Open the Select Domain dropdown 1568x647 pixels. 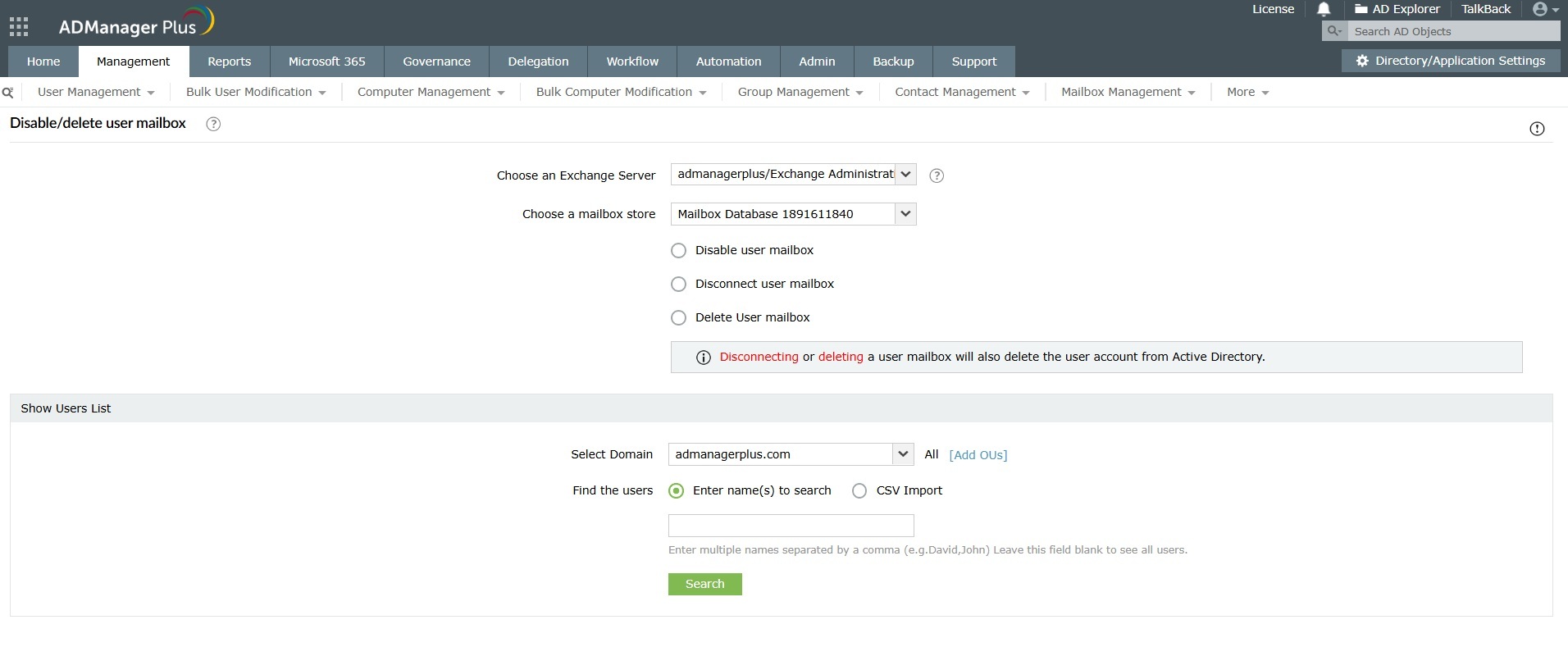coord(791,454)
